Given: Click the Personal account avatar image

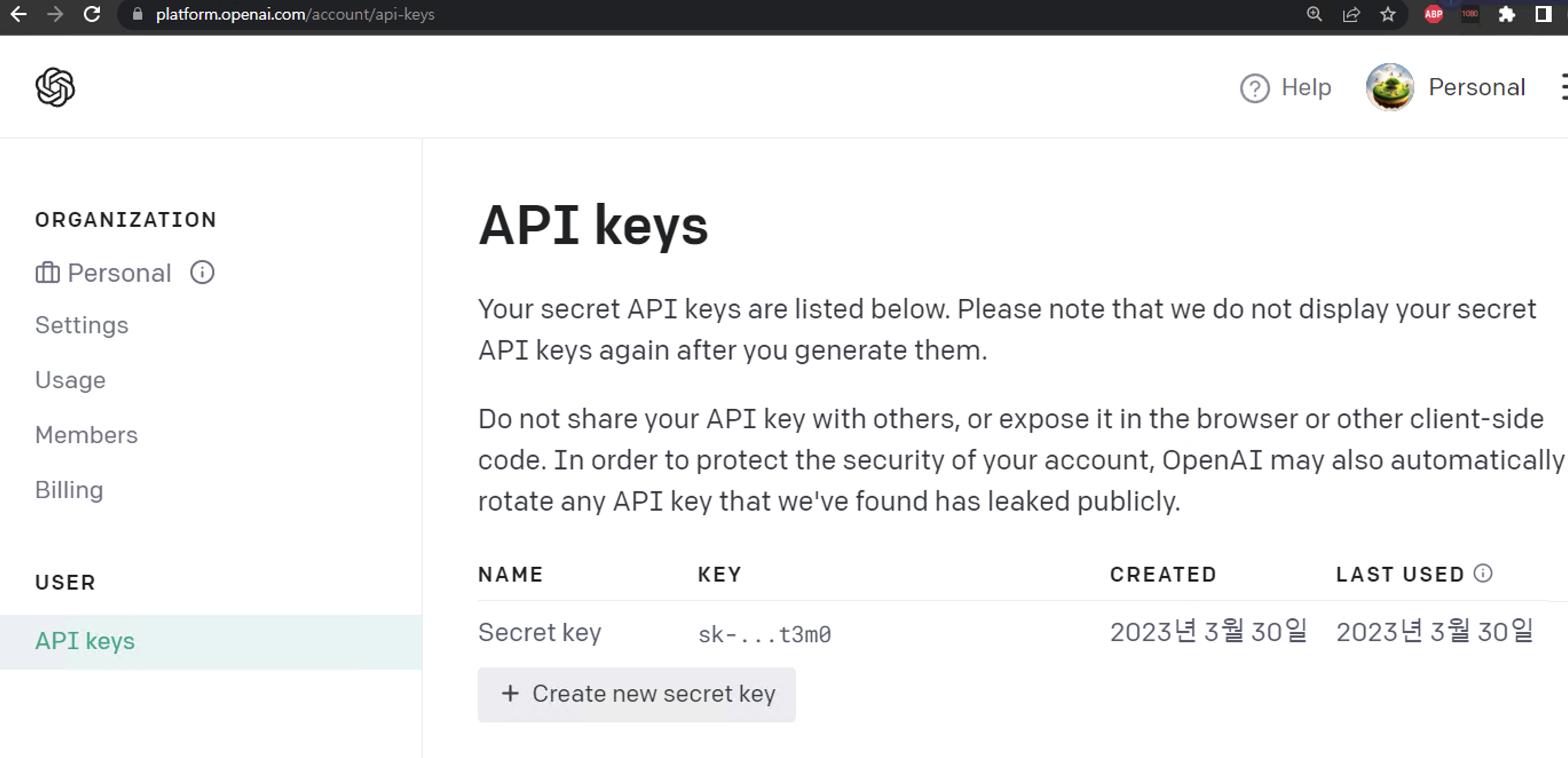Looking at the screenshot, I should [x=1389, y=87].
